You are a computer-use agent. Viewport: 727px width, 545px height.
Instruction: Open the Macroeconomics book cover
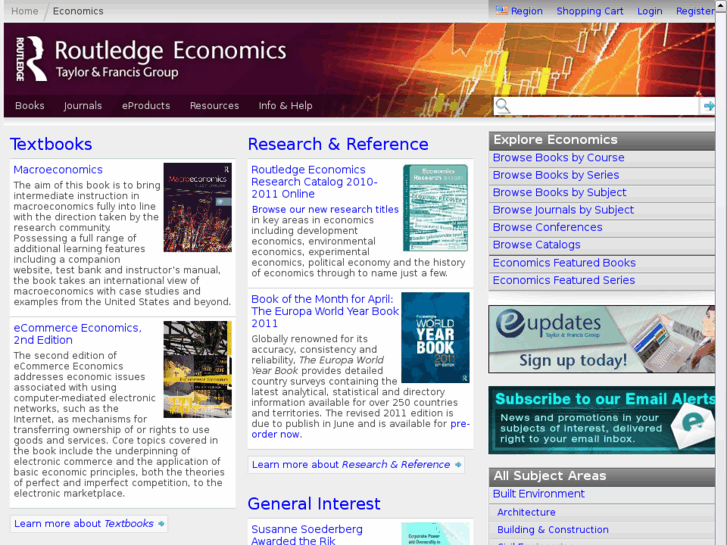click(x=198, y=207)
